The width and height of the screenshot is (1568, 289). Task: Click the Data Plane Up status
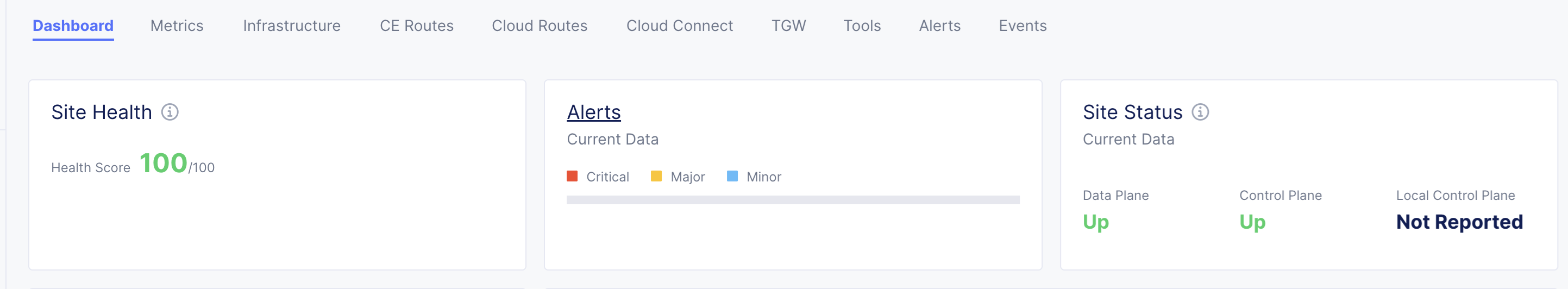1095,222
